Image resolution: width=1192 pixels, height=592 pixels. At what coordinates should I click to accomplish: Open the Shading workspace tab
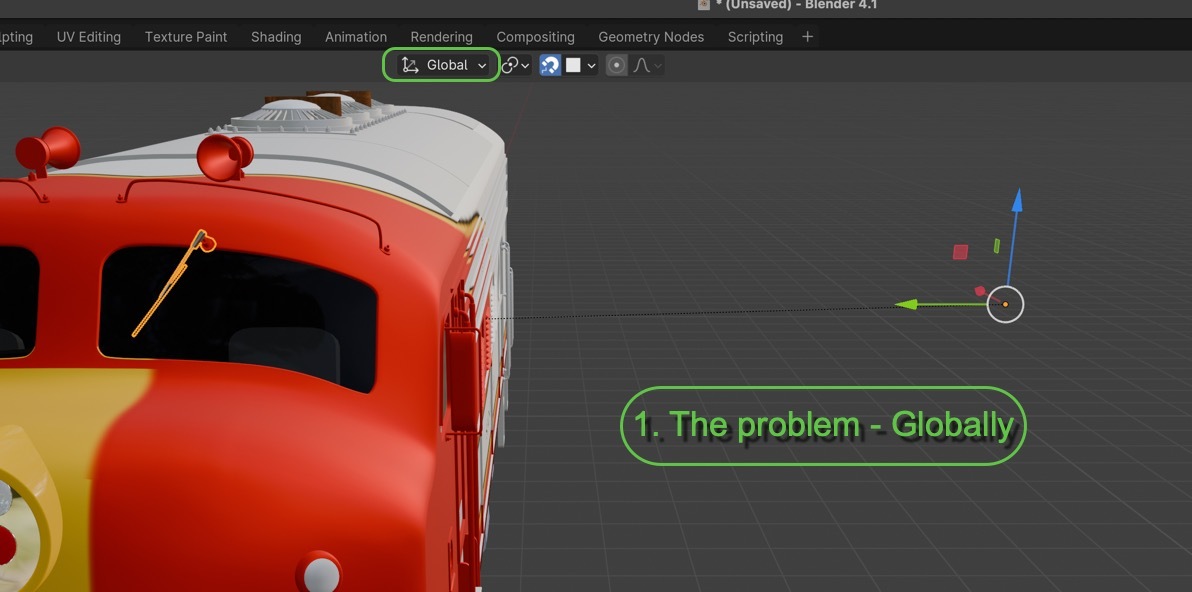(x=276, y=37)
